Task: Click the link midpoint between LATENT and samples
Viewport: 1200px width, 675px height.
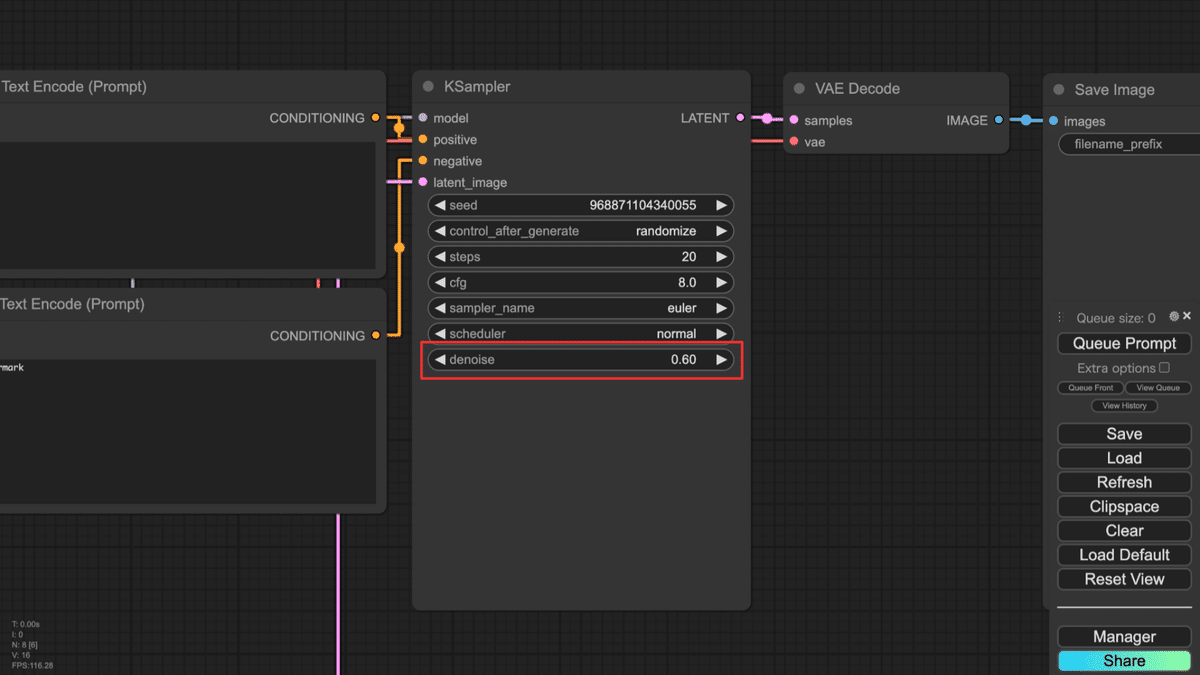Action: [767, 119]
